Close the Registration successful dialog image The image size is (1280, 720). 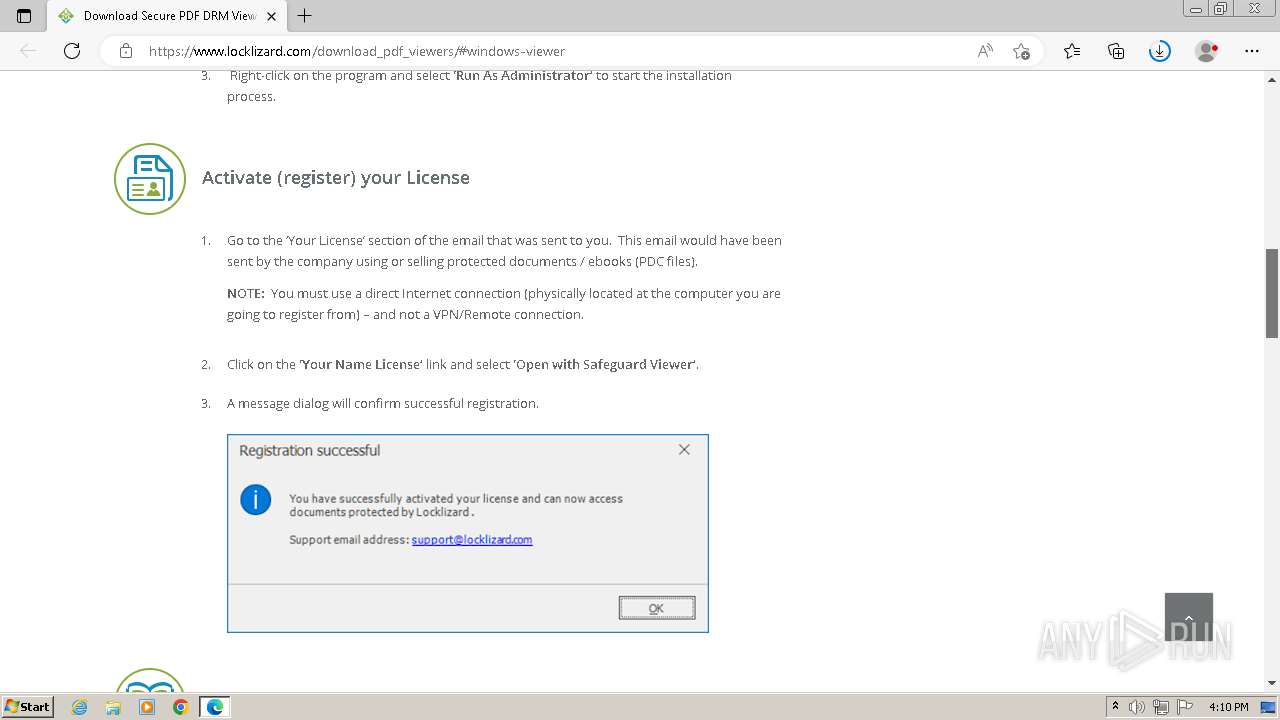(x=684, y=450)
